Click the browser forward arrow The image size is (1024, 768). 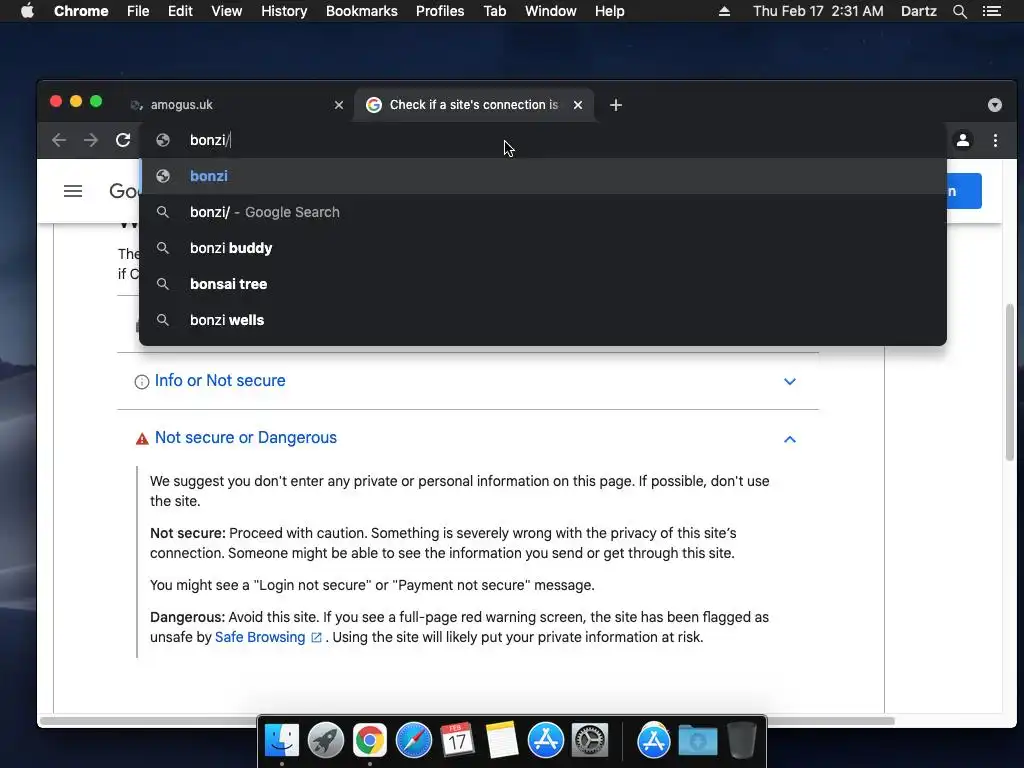click(91, 140)
